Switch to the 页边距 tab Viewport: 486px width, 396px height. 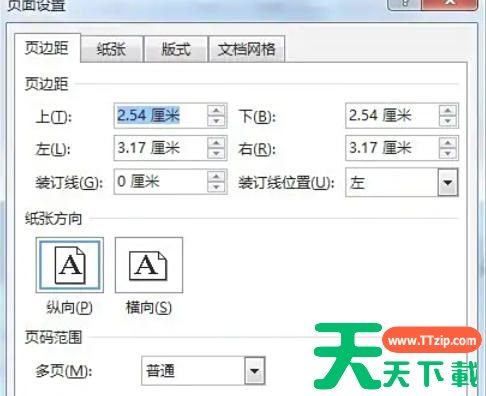47,48
